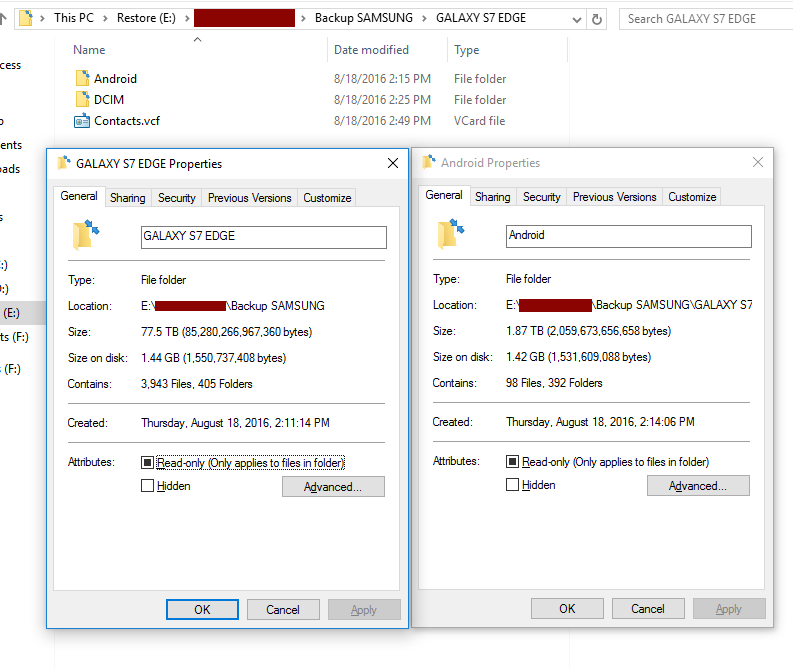Screen dimensions: 793x669
Task: Click Cancel in GALAXY S7 EDGE Properties
Action: click(283, 609)
